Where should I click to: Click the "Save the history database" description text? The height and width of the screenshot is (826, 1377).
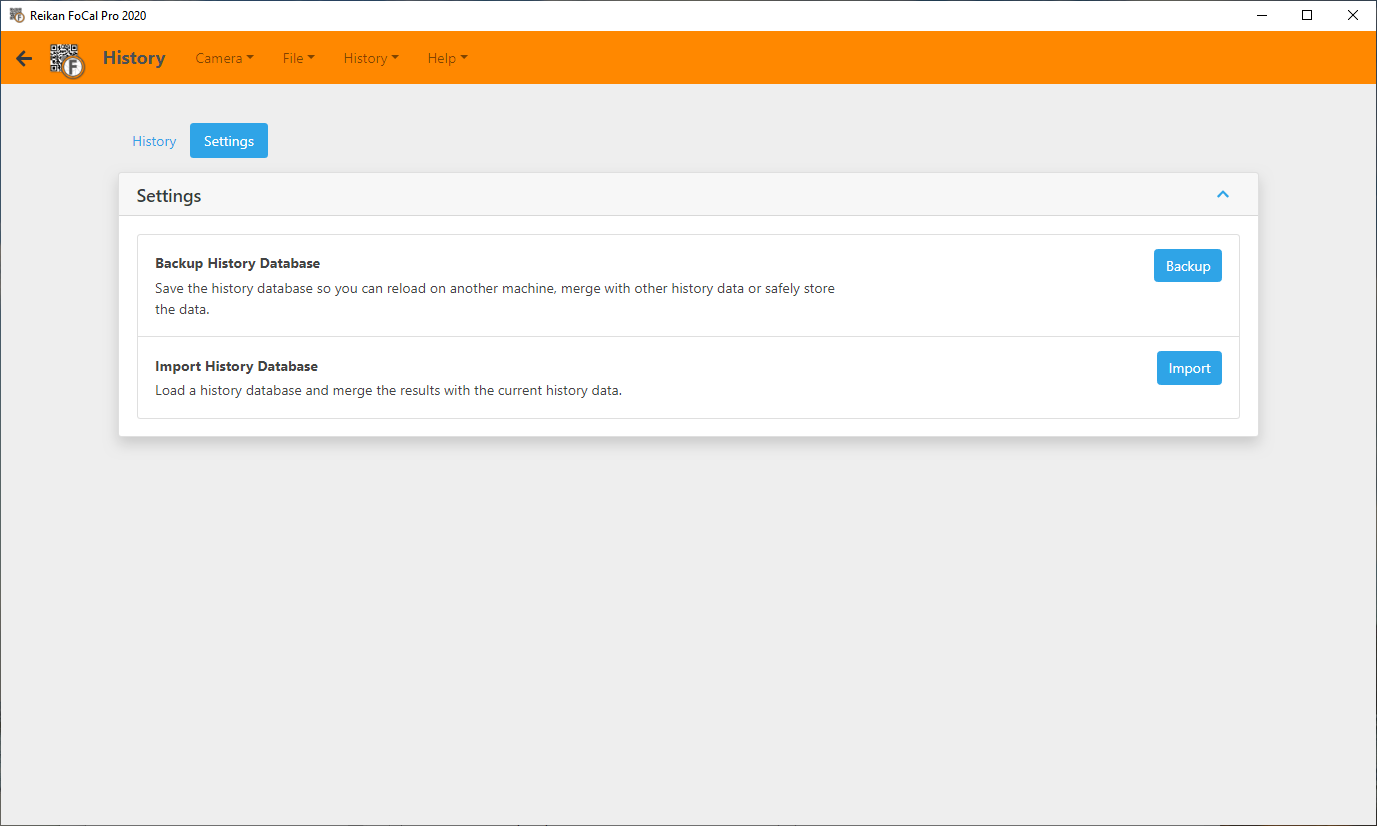495,299
